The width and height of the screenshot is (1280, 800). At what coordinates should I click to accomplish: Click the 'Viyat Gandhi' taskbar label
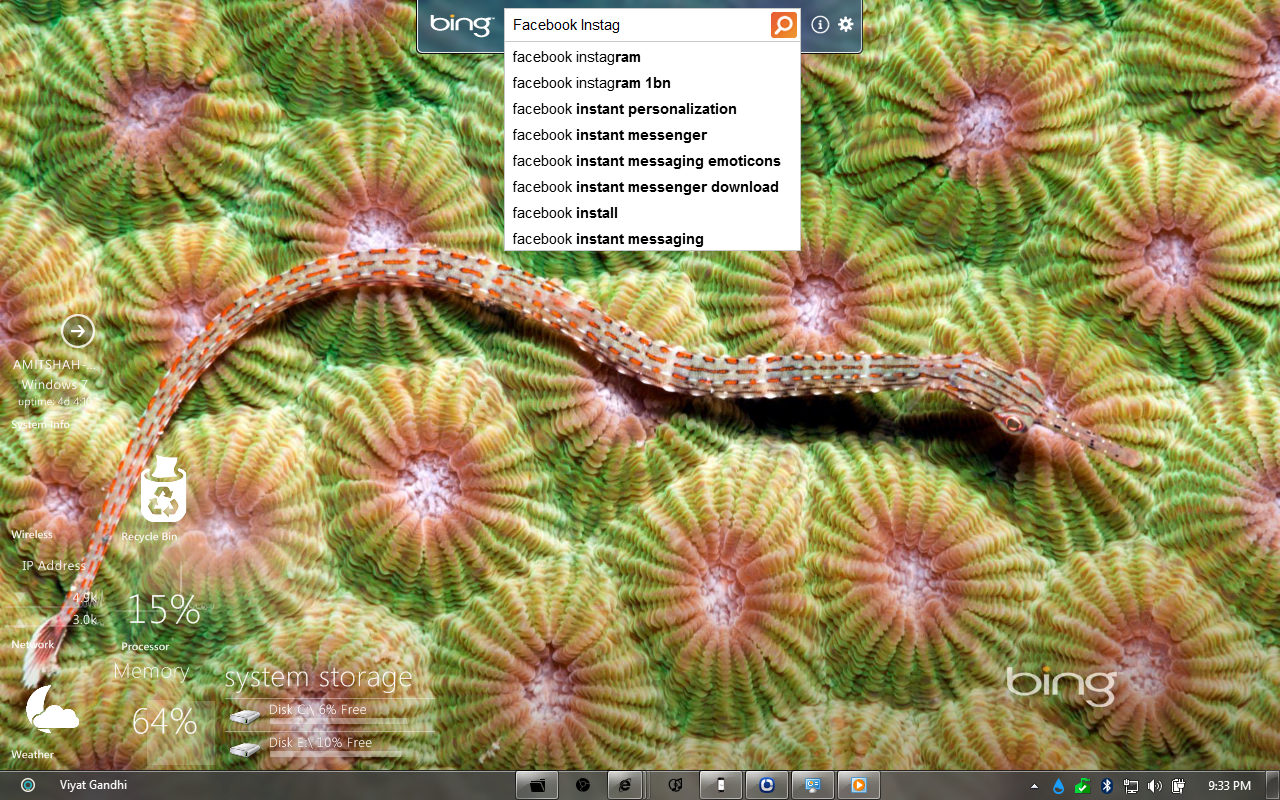[x=93, y=785]
